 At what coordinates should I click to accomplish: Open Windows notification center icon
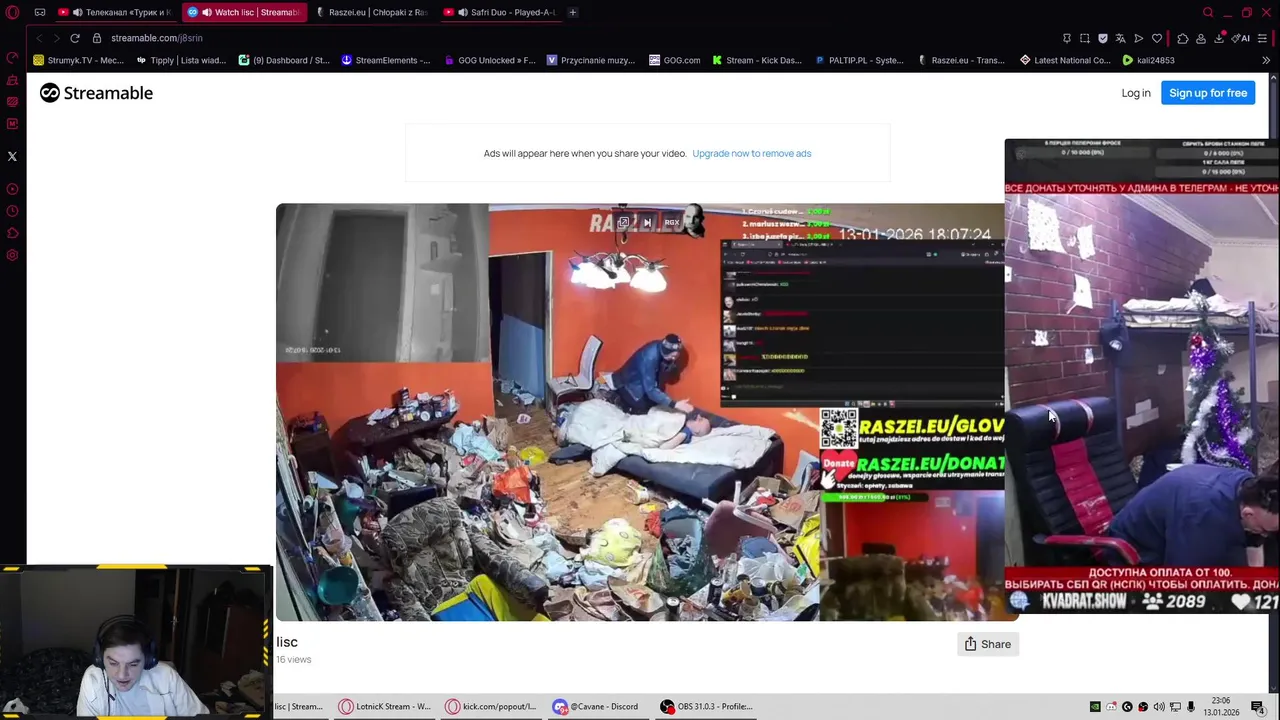1258,706
